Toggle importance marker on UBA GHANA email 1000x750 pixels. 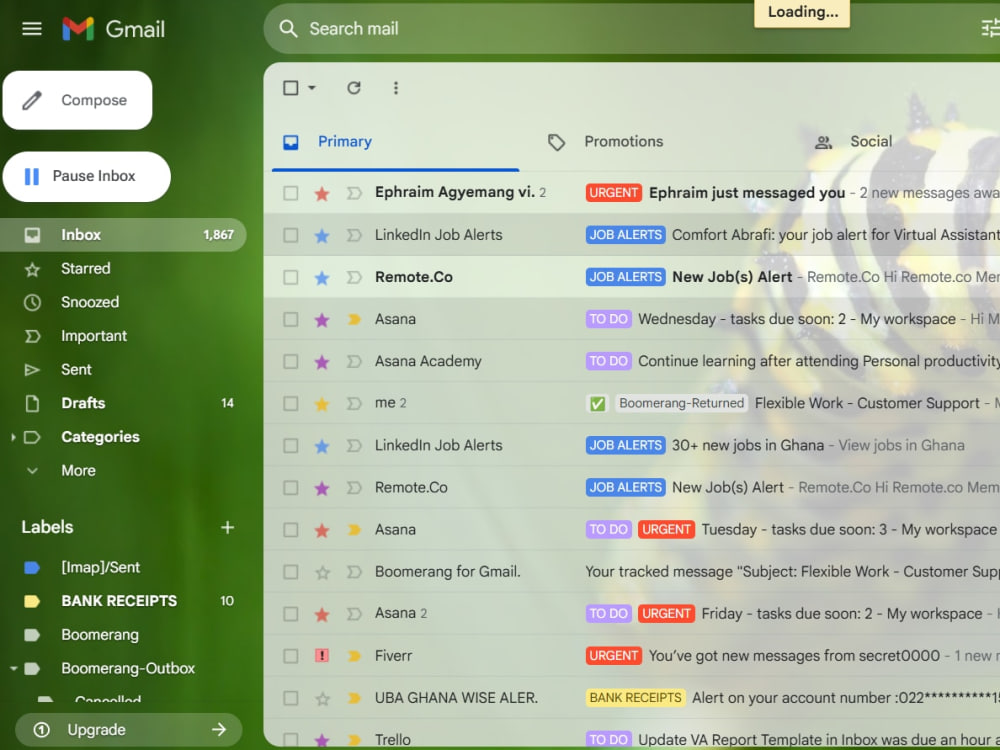pos(354,698)
